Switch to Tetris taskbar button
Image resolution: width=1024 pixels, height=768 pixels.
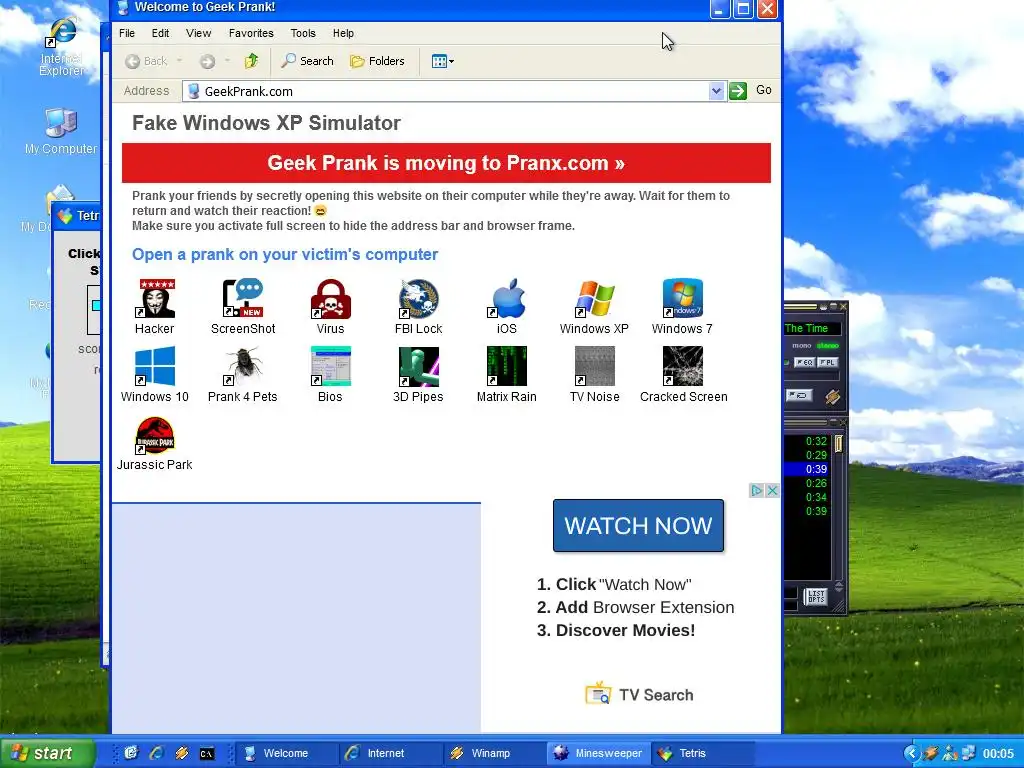point(703,754)
